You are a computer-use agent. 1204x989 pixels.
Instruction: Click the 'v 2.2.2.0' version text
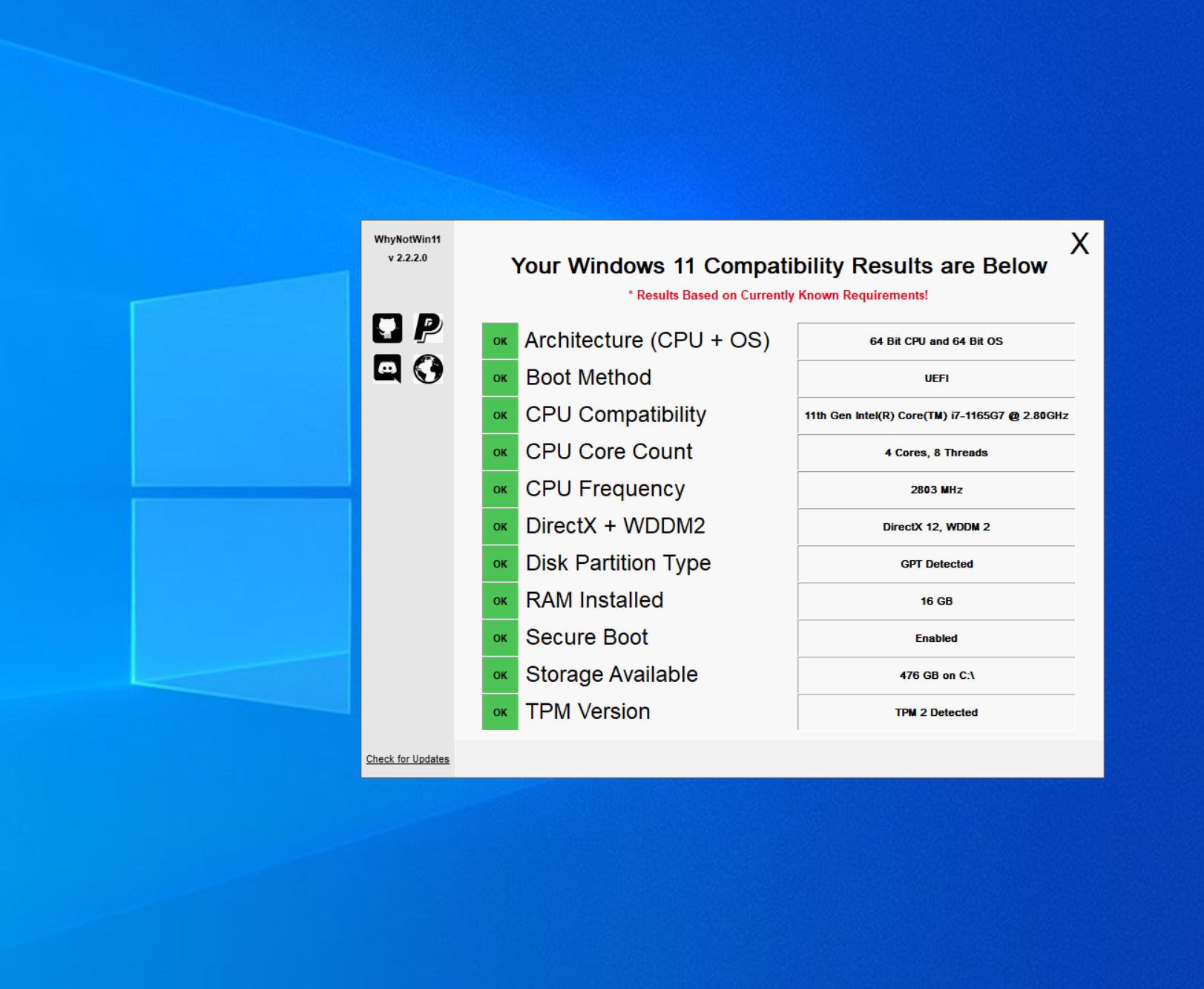(x=407, y=258)
